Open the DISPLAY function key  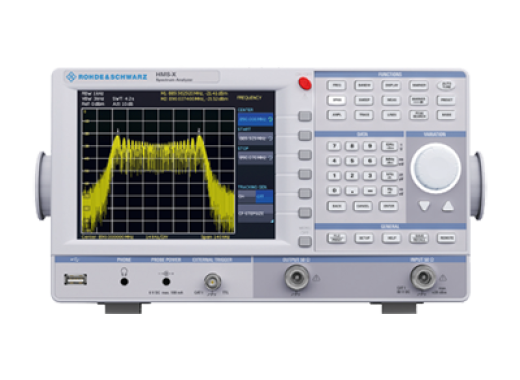[391, 85]
